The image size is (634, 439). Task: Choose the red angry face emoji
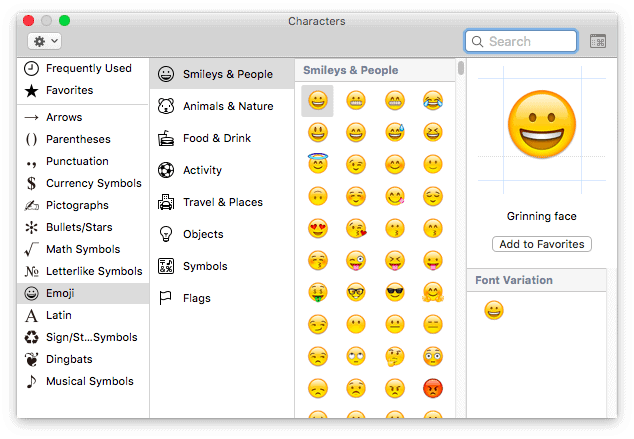[433, 388]
